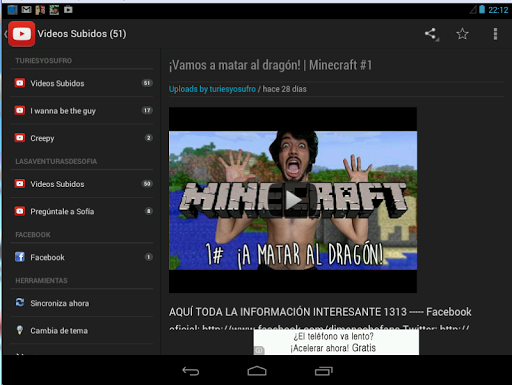Select the I wanna be the guy playlist

82,111
